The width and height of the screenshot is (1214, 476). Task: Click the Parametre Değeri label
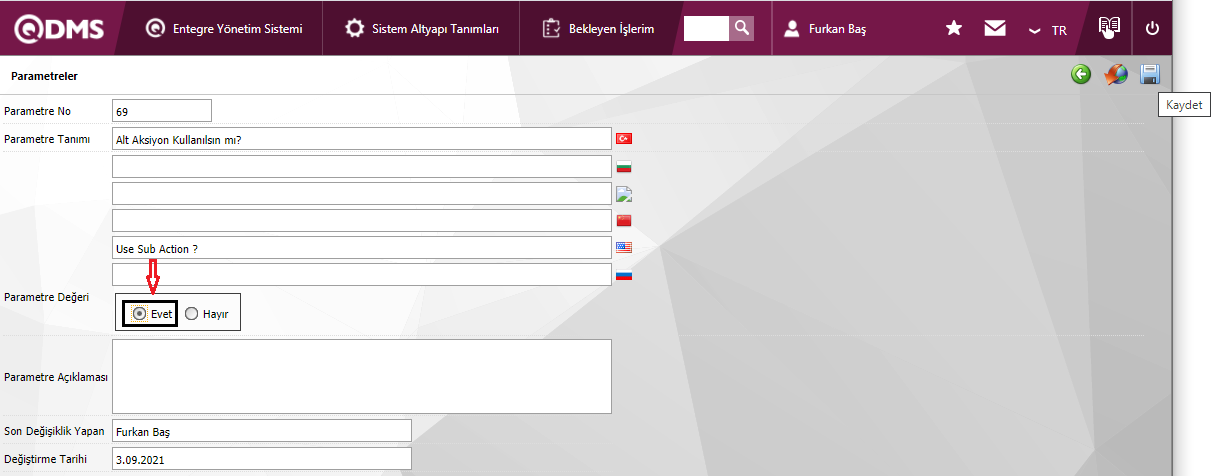coord(47,297)
